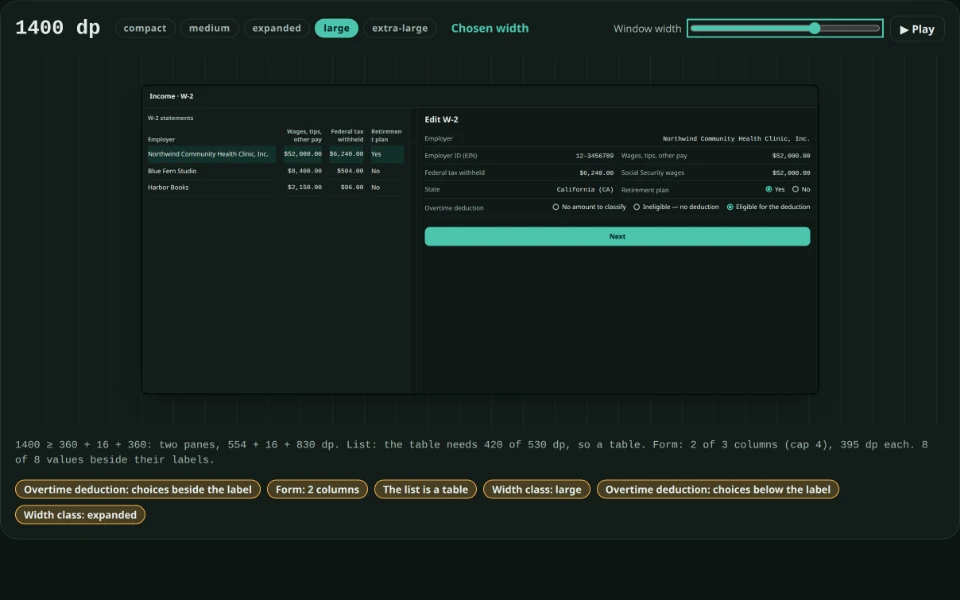Click the Employer column header in table
This screenshot has width=960, height=600.
[161, 140]
